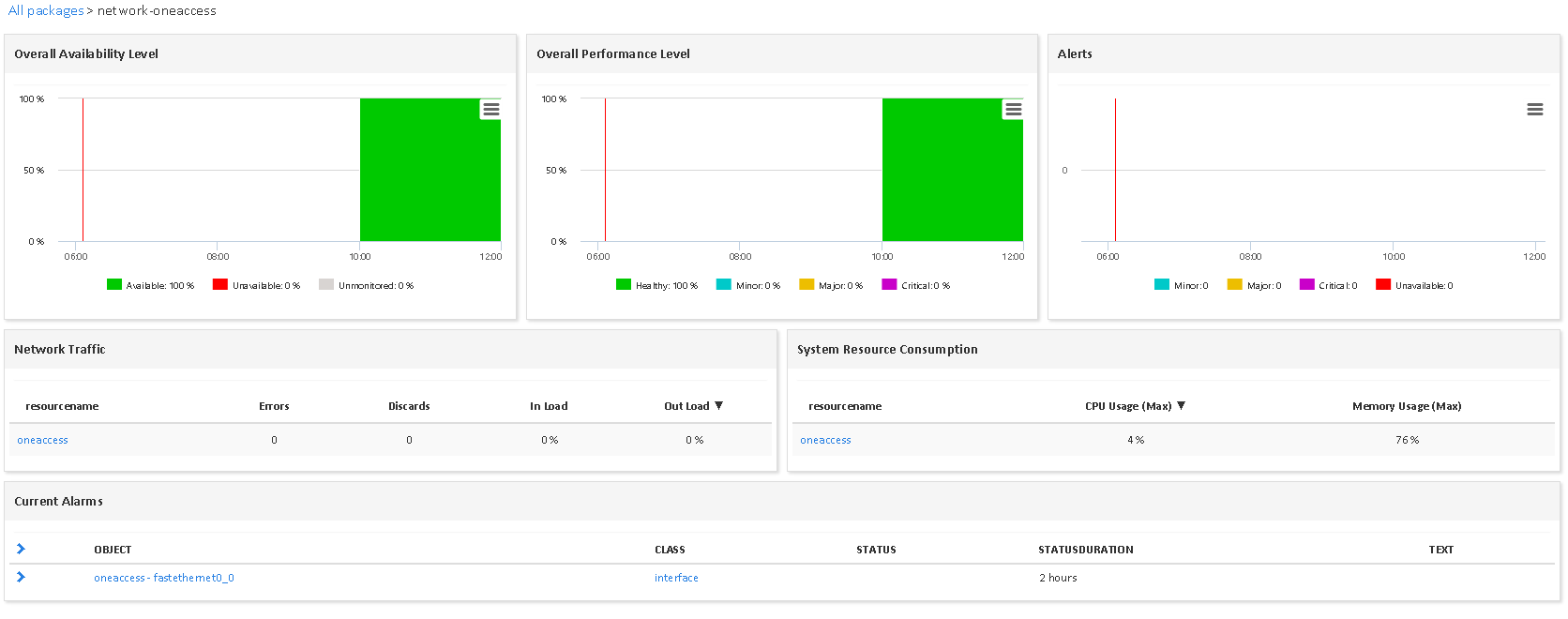Viewport: 1568px width, 619px height.
Task: Toggle the Healthy series legend swatch
Action: click(x=624, y=285)
